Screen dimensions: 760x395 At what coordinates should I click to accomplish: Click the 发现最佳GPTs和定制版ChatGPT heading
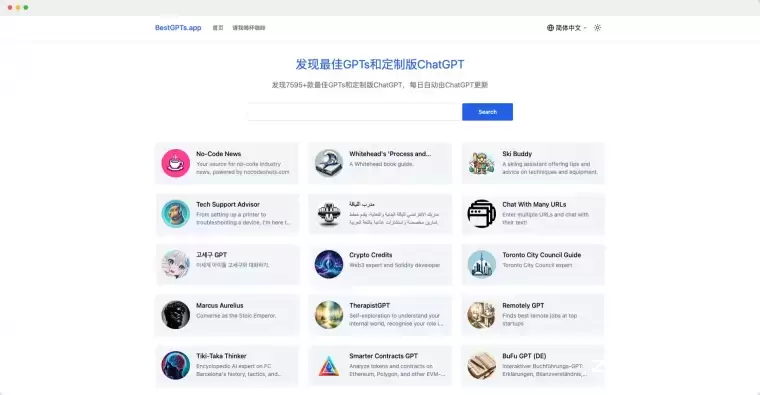point(380,64)
